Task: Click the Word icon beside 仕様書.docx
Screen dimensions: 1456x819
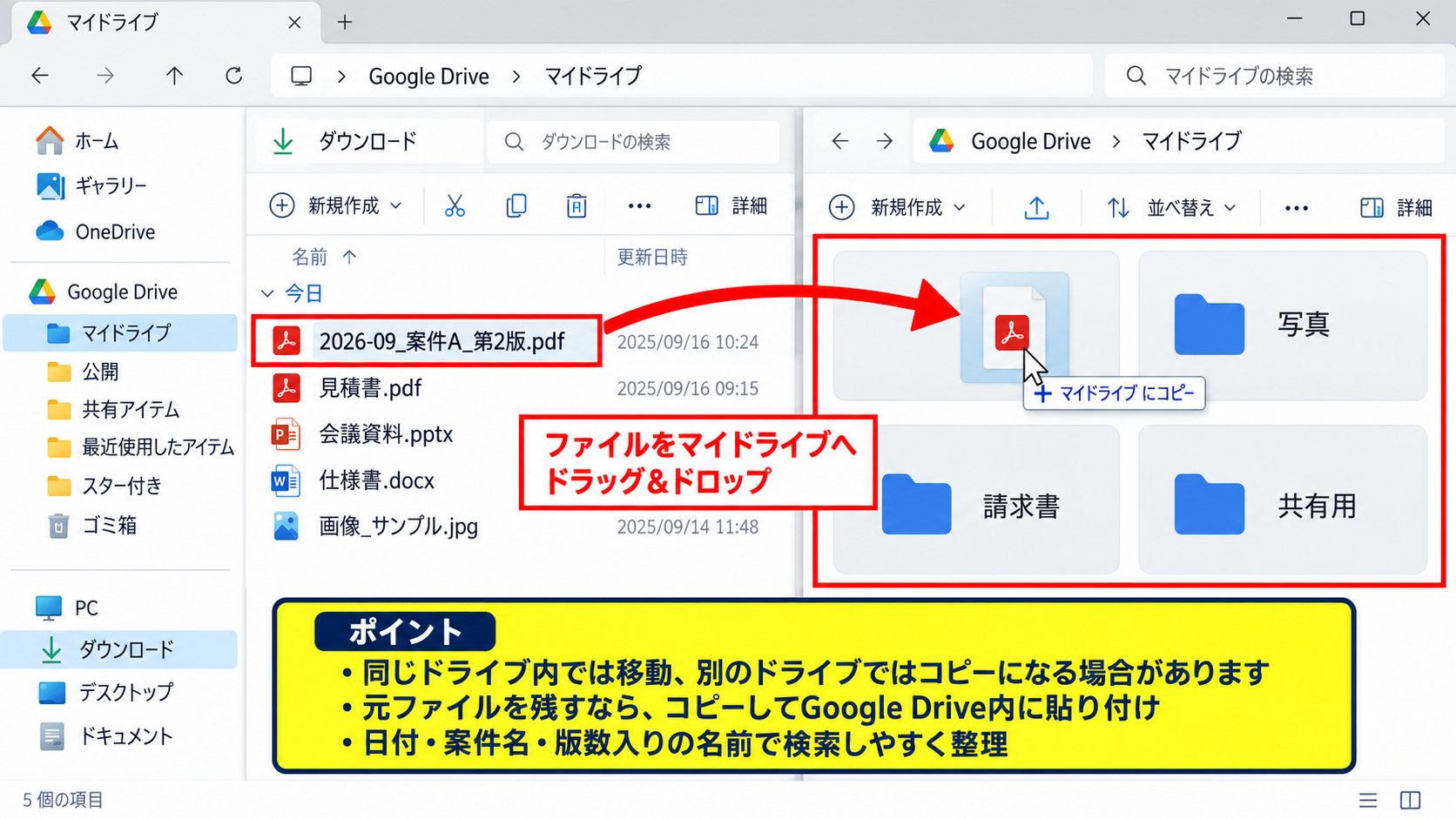Action: pos(286,480)
